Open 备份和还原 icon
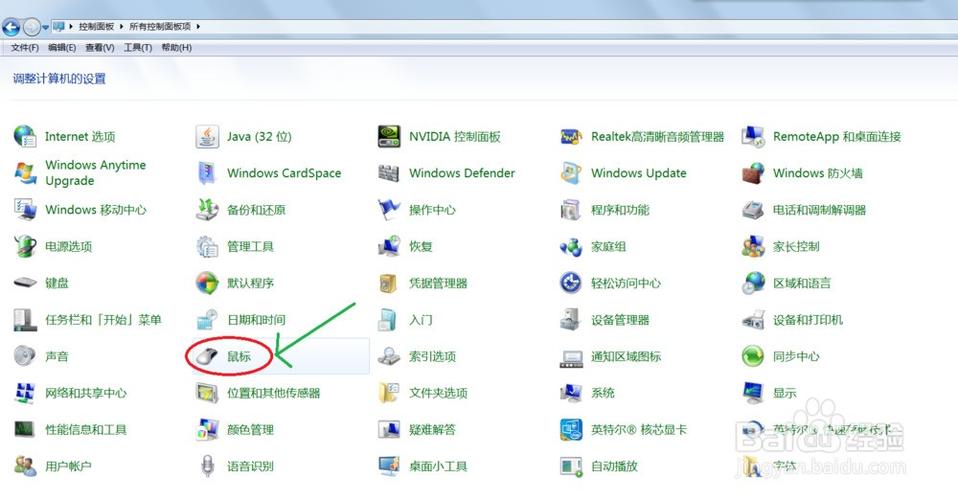The width and height of the screenshot is (958, 500). coord(207,210)
